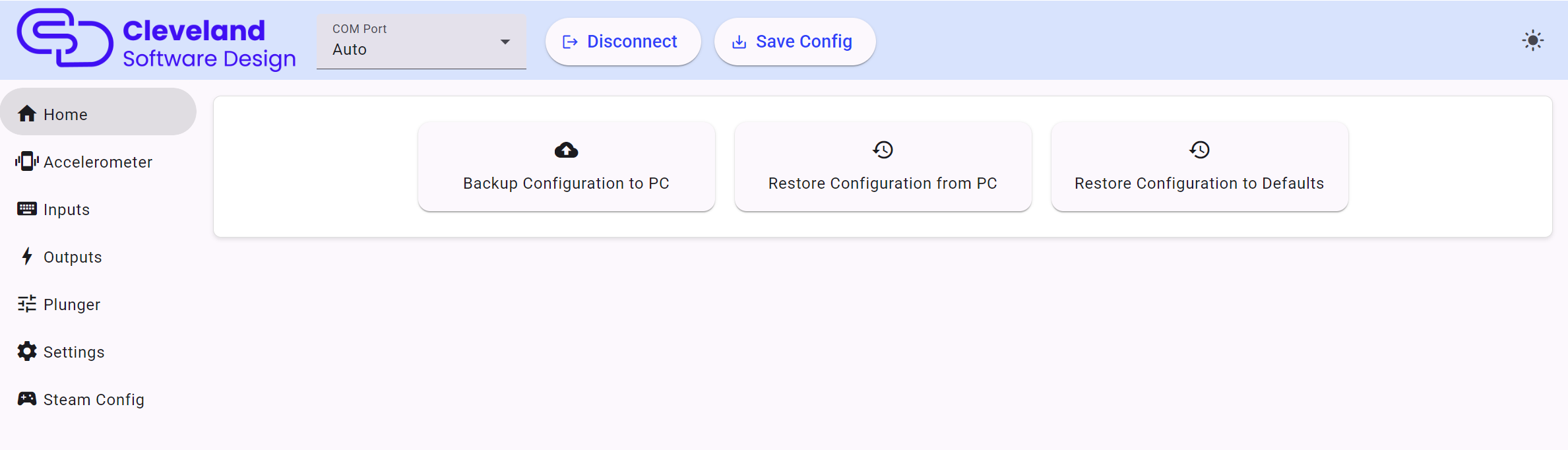
Task: Click the Plunger sliders icon
Action: 27,304
